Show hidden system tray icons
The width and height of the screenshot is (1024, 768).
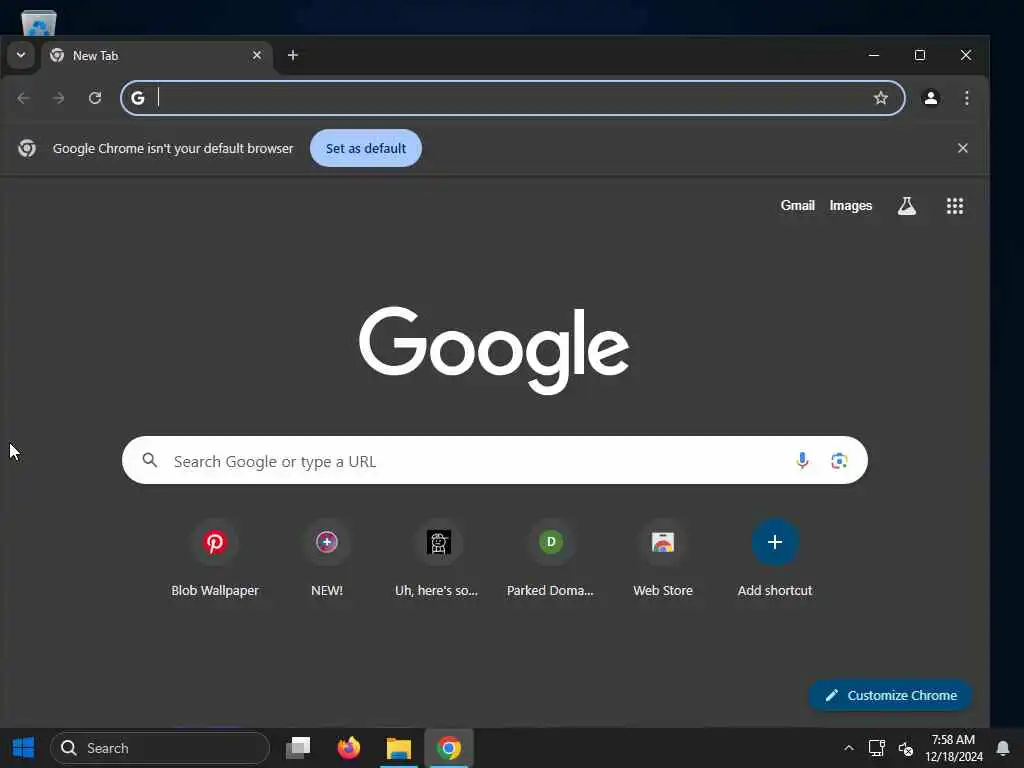pyautogui.click(x=848, y=748)
